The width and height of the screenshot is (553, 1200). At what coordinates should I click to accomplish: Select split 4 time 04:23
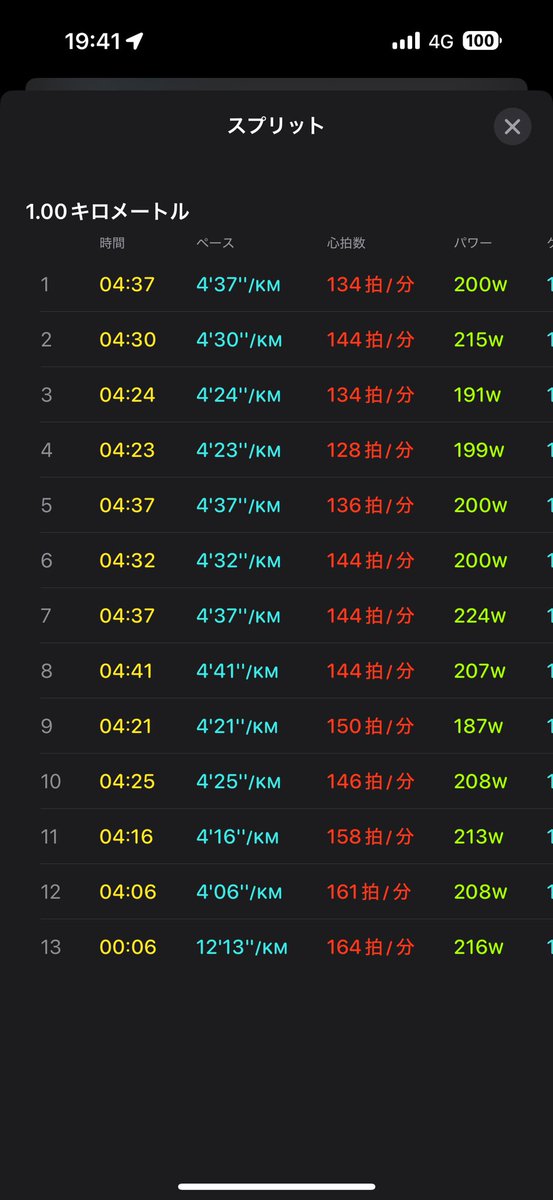point(127,450)
